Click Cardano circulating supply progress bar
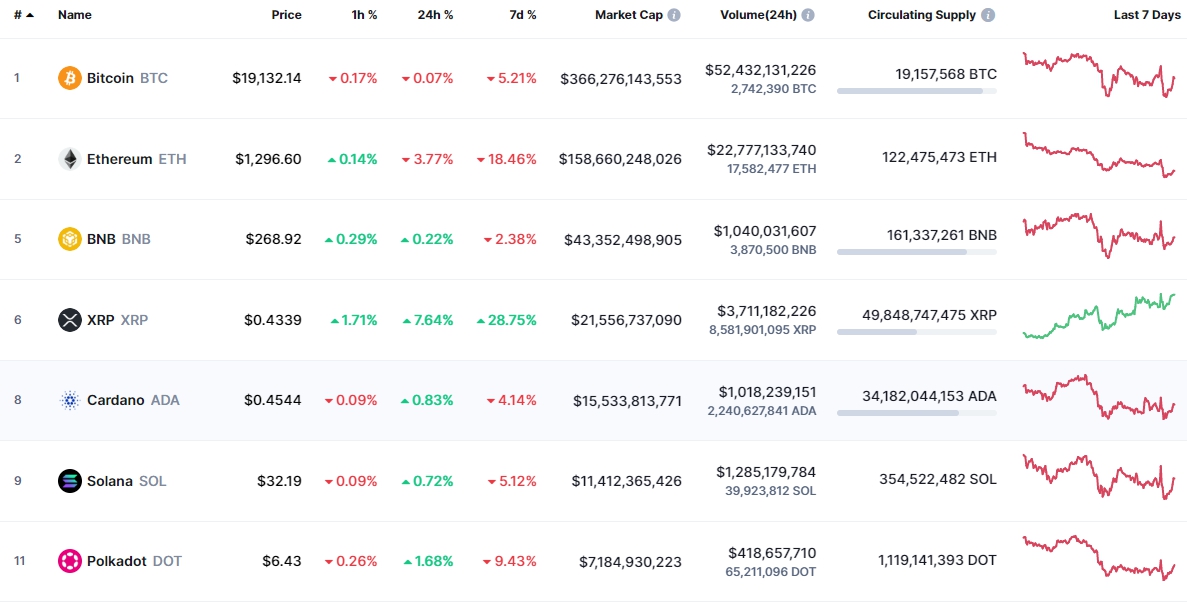1187x603 pixels. 917,413
